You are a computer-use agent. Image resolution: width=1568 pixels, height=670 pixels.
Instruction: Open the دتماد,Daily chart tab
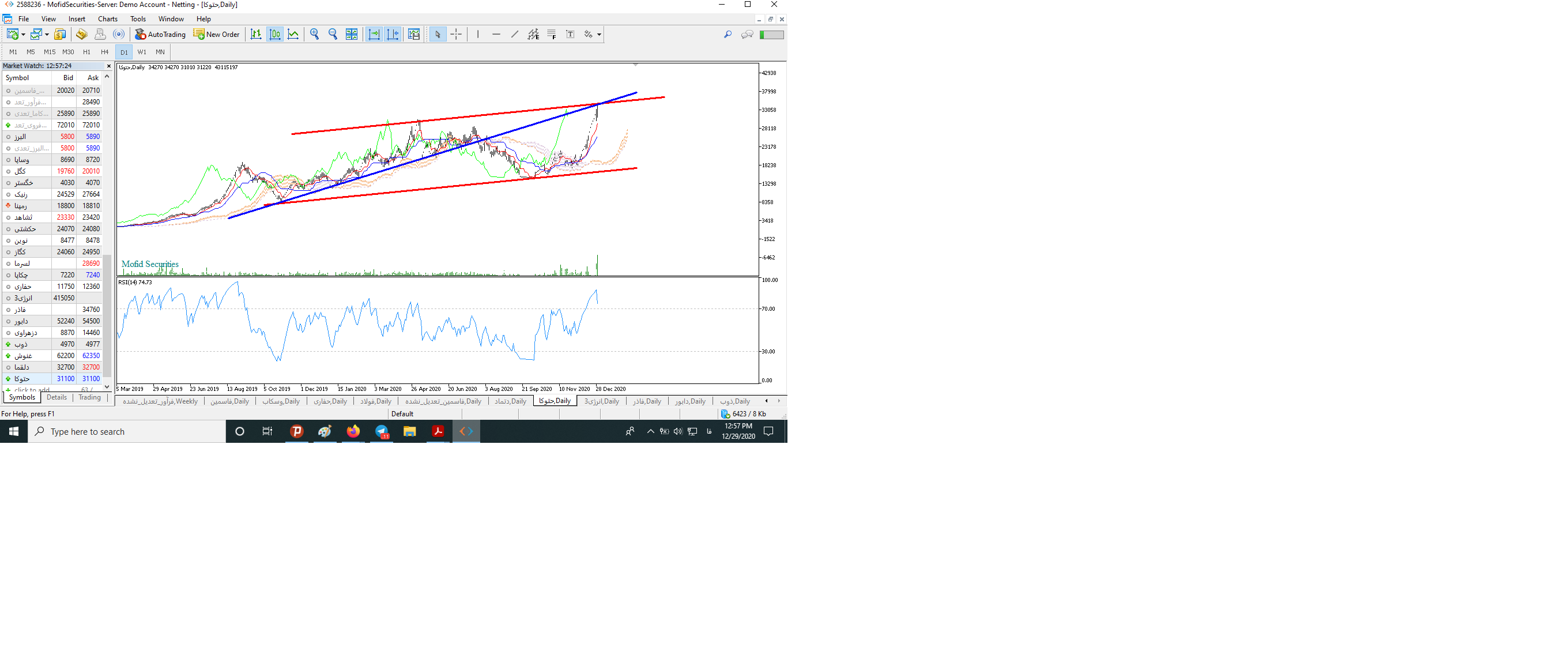(x=510, y=401)
